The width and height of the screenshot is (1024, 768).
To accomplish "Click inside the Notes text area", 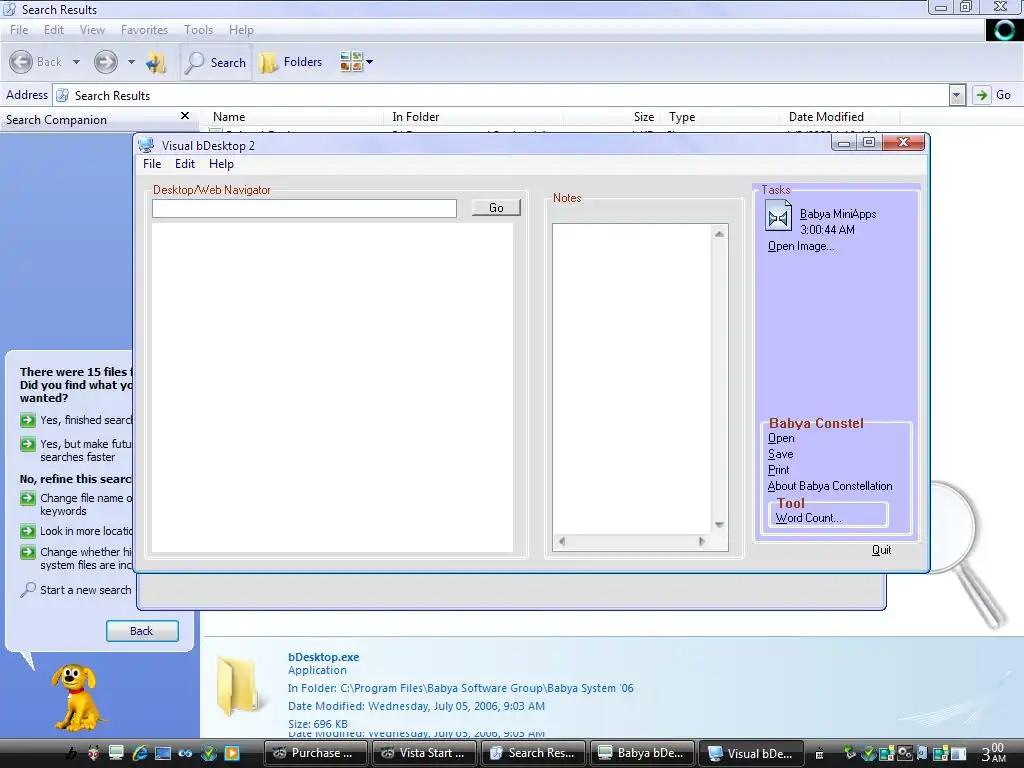I will [x=632, y=379].
